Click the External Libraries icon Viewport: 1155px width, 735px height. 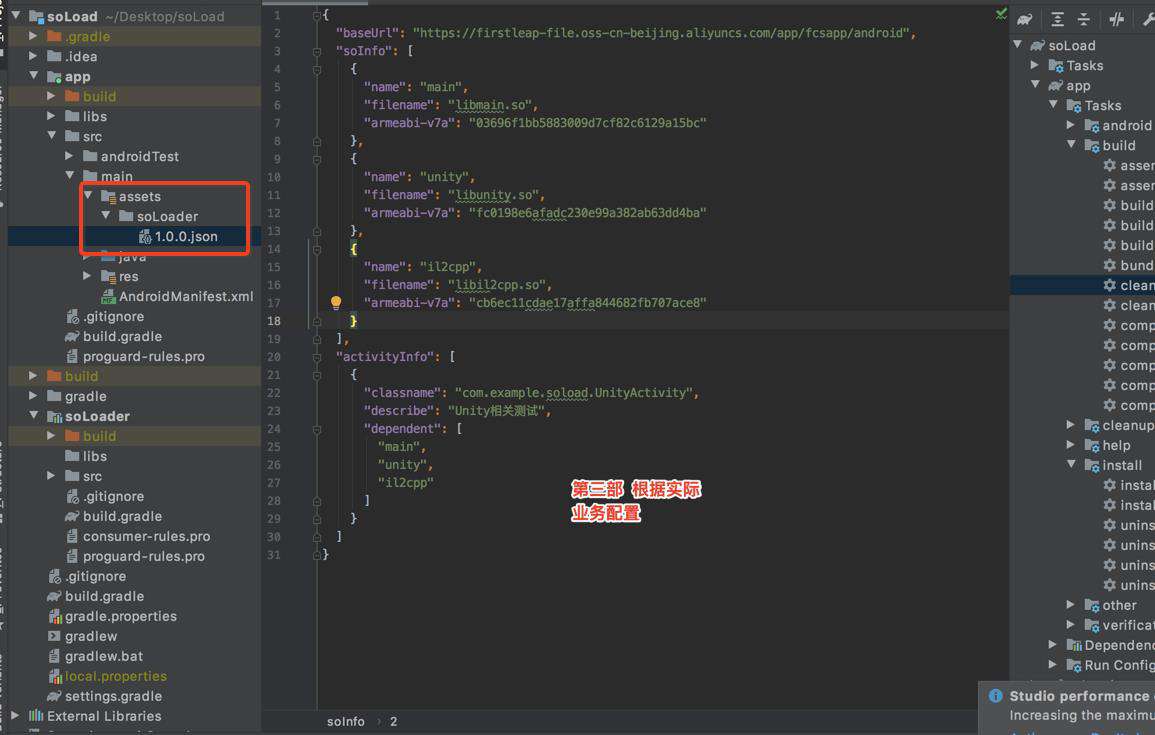(36, 716)
